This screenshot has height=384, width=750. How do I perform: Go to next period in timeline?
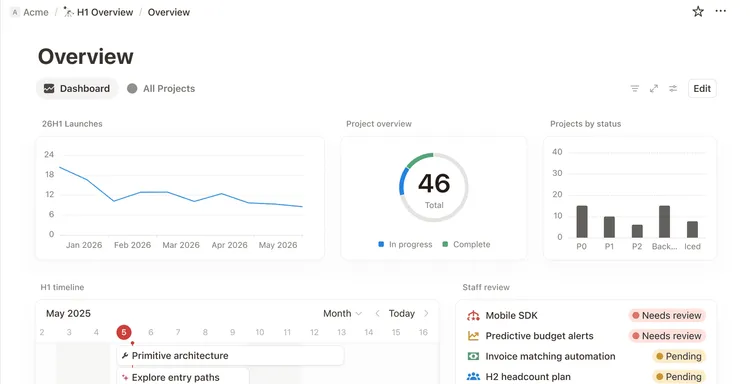pyautogui.click(x=426, y=314)
